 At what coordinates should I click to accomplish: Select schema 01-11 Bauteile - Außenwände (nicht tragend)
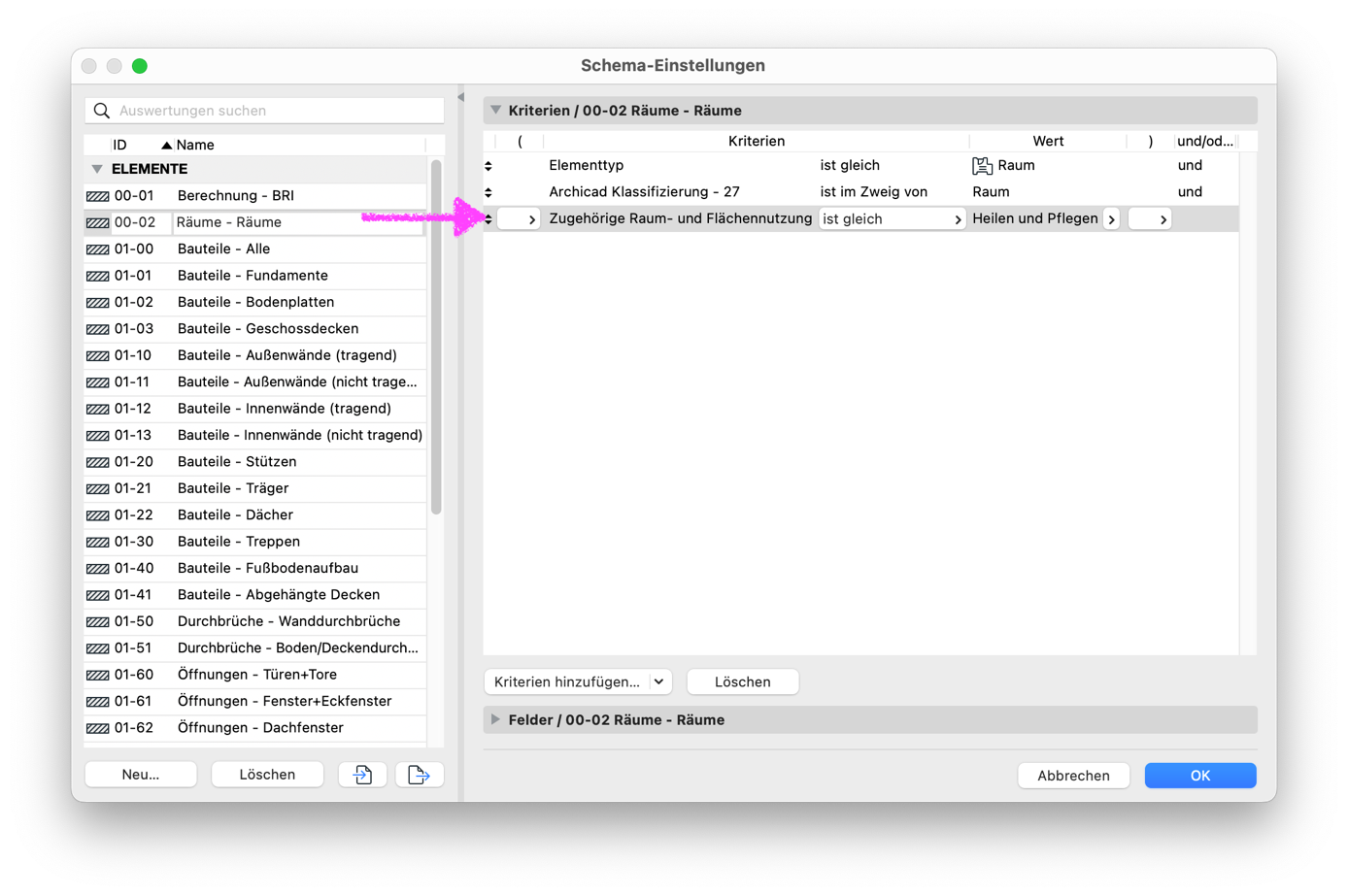(255, 382)
